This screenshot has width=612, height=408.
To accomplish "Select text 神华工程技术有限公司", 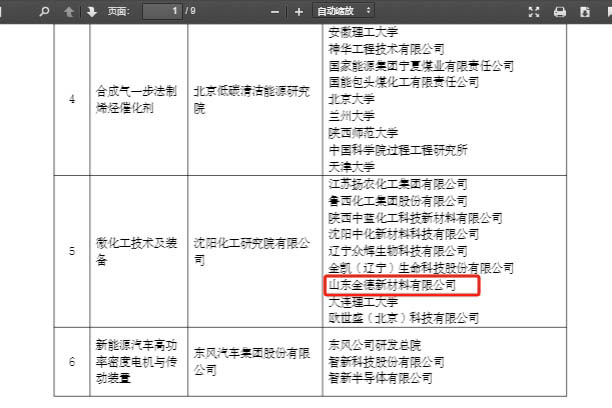I will point(386,49).
